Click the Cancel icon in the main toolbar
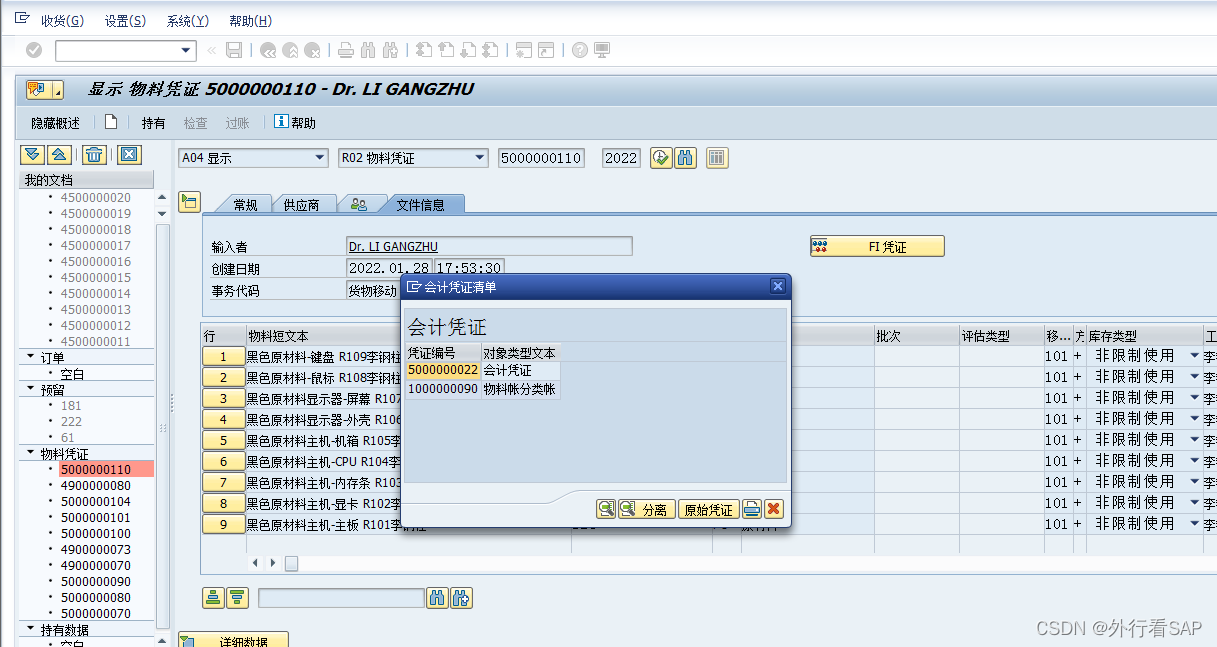 pyautogui.click(x=312, y=50)
